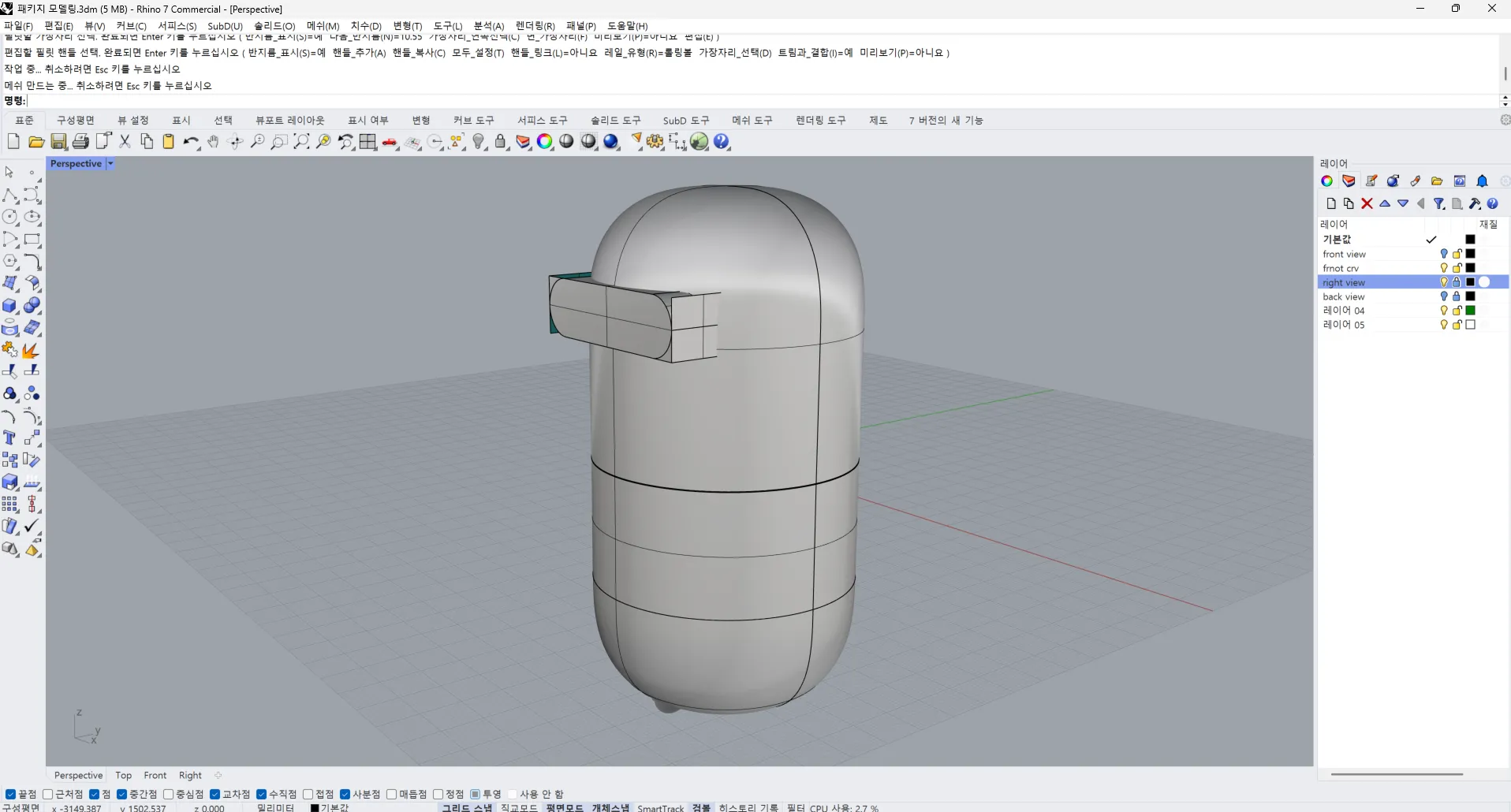Enable the 중심점 osnap checkbox
1511x812 pixels.
[168, 794]
